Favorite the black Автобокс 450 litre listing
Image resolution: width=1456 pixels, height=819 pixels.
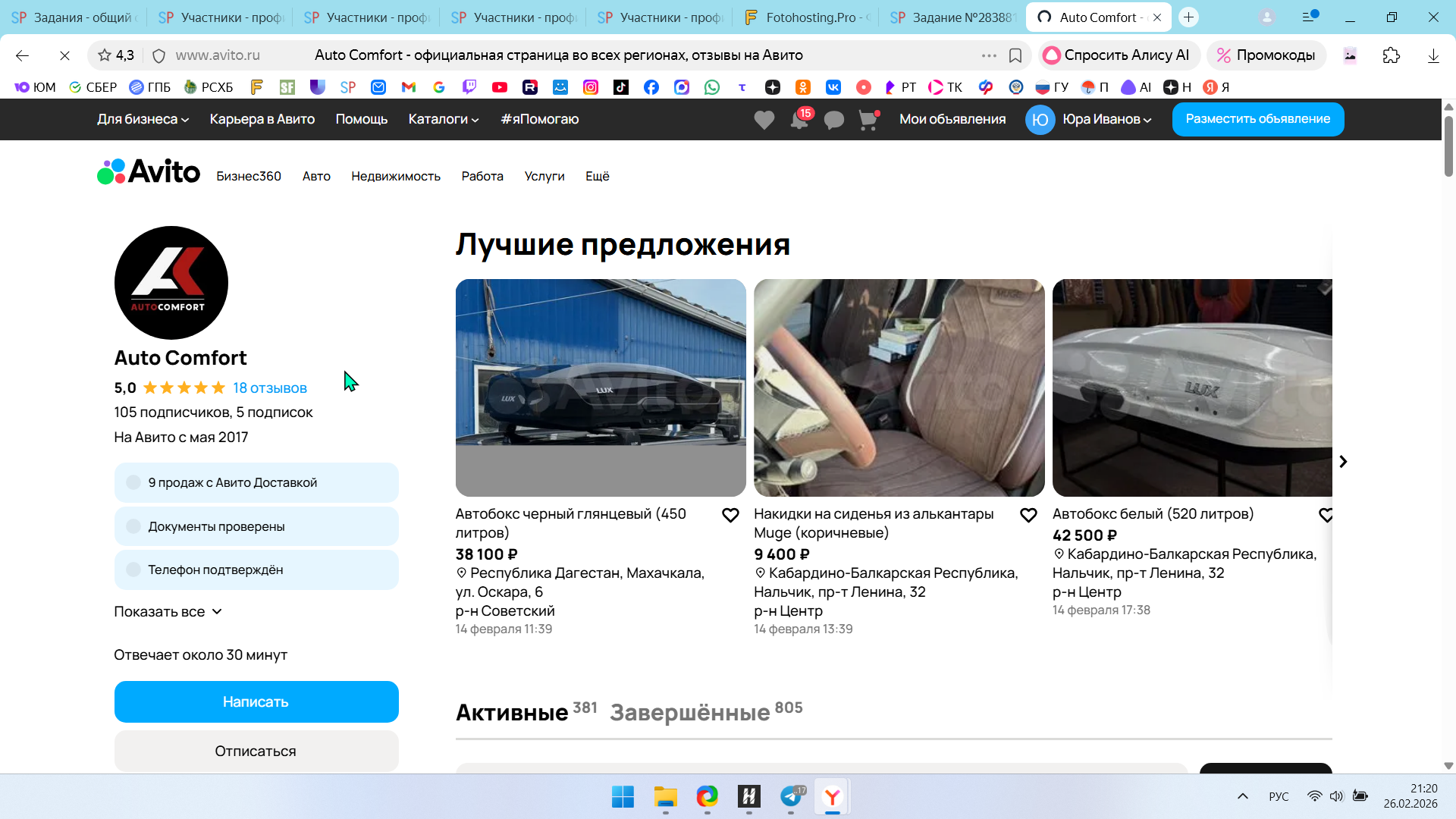pyautogui.click(x=730, y=516)
